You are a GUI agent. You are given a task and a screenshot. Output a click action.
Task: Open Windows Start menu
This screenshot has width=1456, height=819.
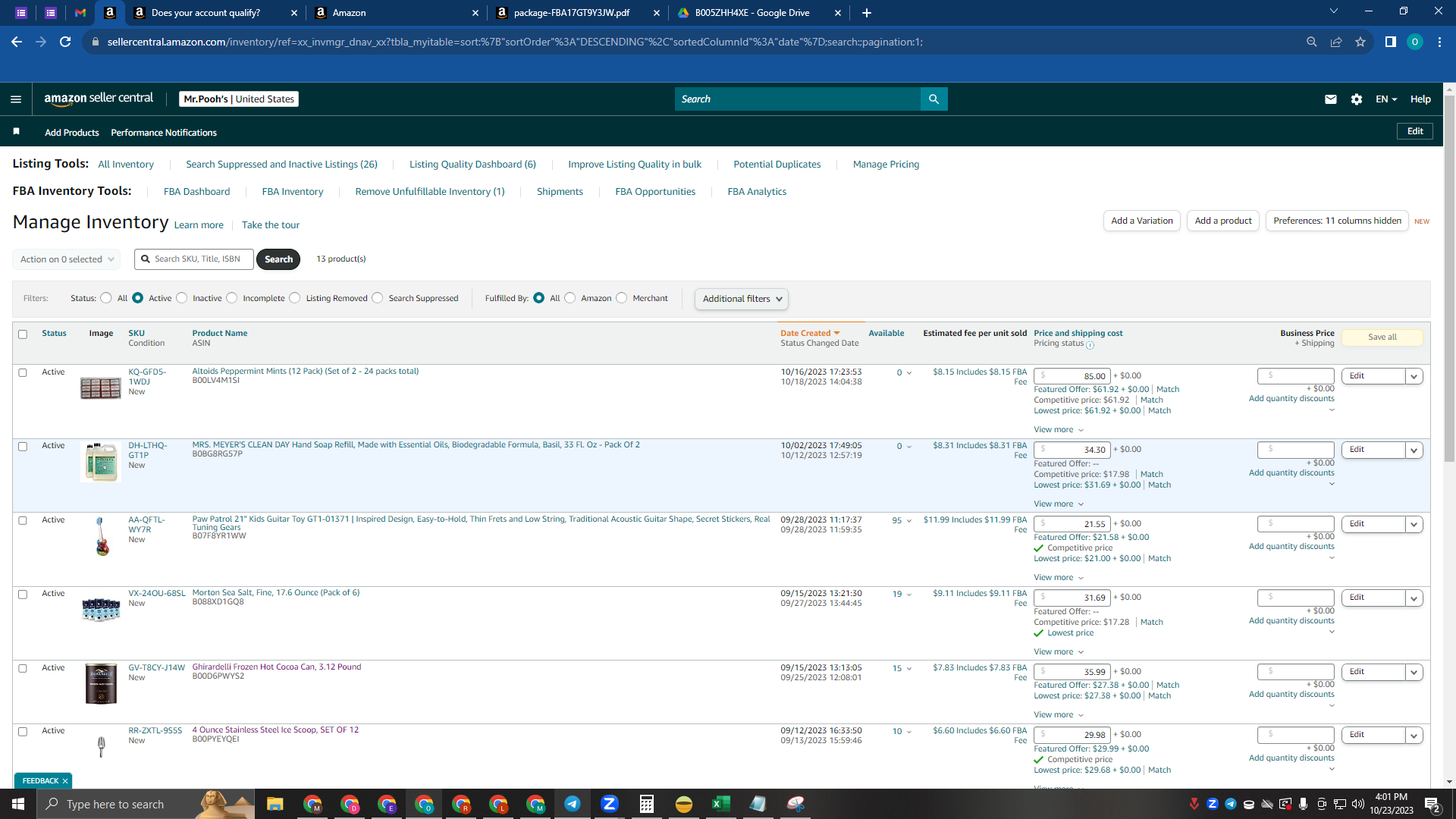pyautogui.click(x=18, y=804)
